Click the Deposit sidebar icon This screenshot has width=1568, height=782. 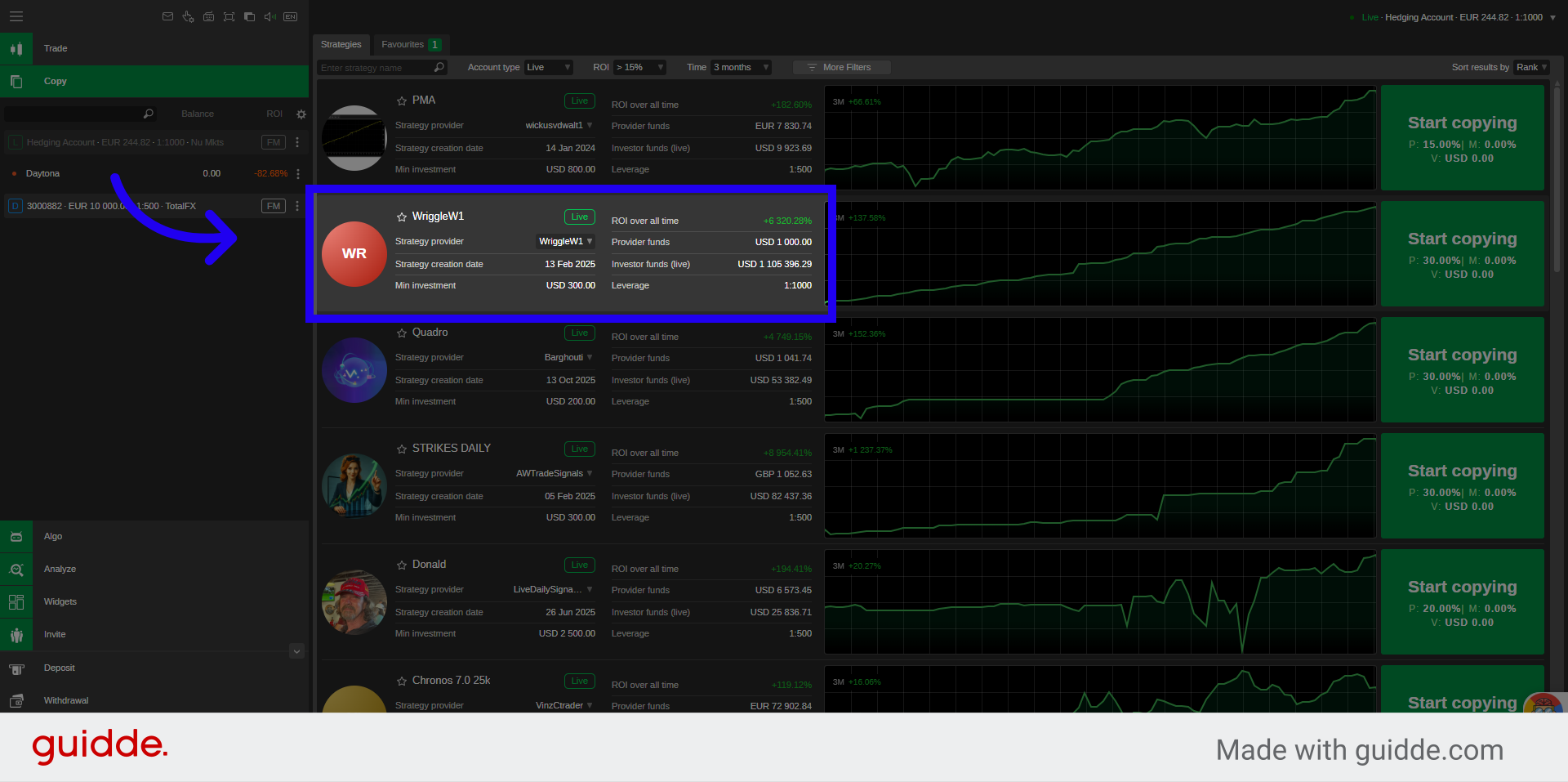[16, 668]
